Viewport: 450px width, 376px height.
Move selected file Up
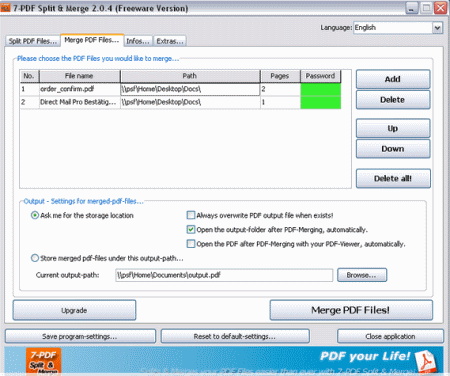[393, 128]
